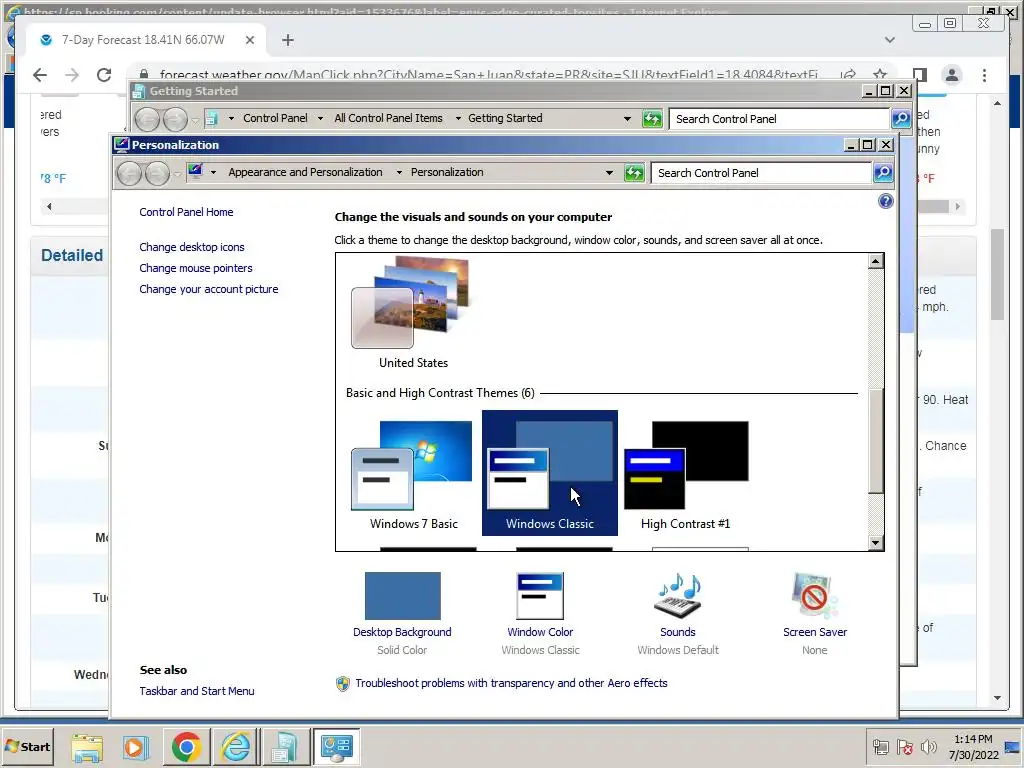Switch to Internet Explorer in taskbar
1024x768 pixels.
tap(236, 747)
